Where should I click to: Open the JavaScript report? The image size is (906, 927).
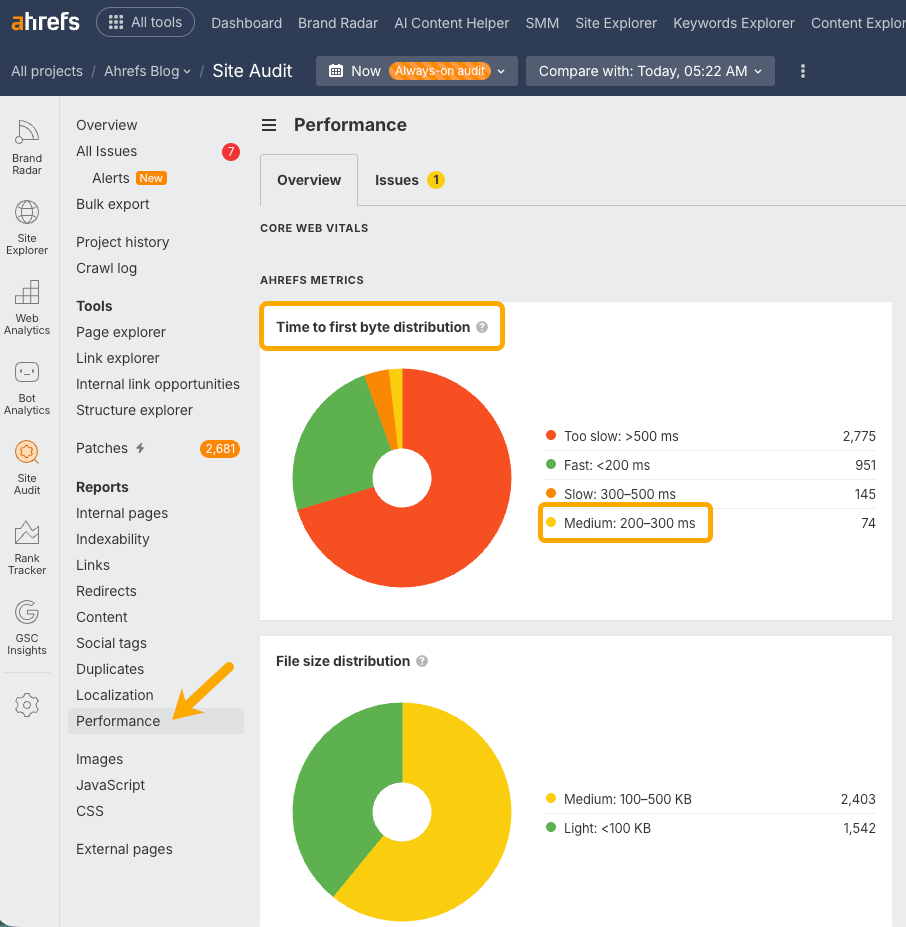click(x=111, y=785)
